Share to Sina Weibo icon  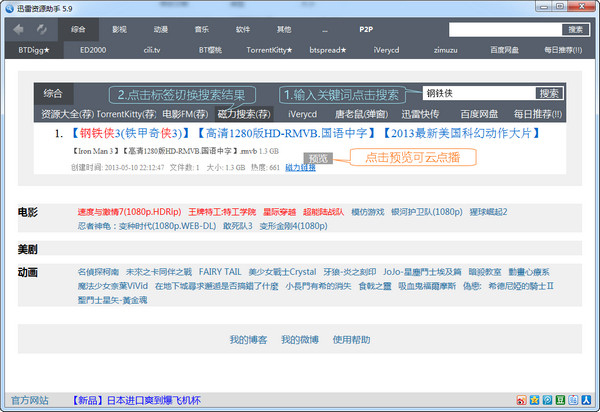[522, 400]
